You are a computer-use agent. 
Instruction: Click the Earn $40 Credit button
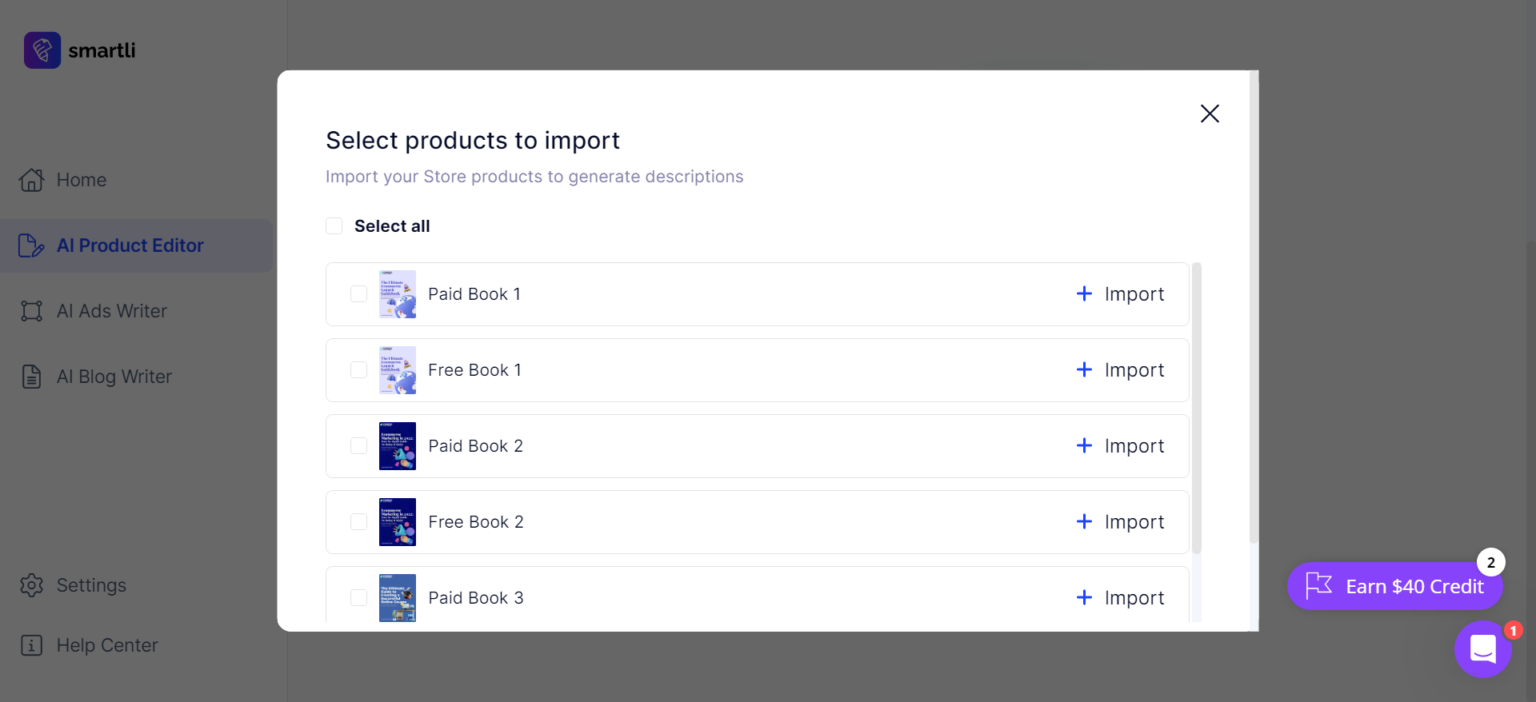tap(1395, 586)
